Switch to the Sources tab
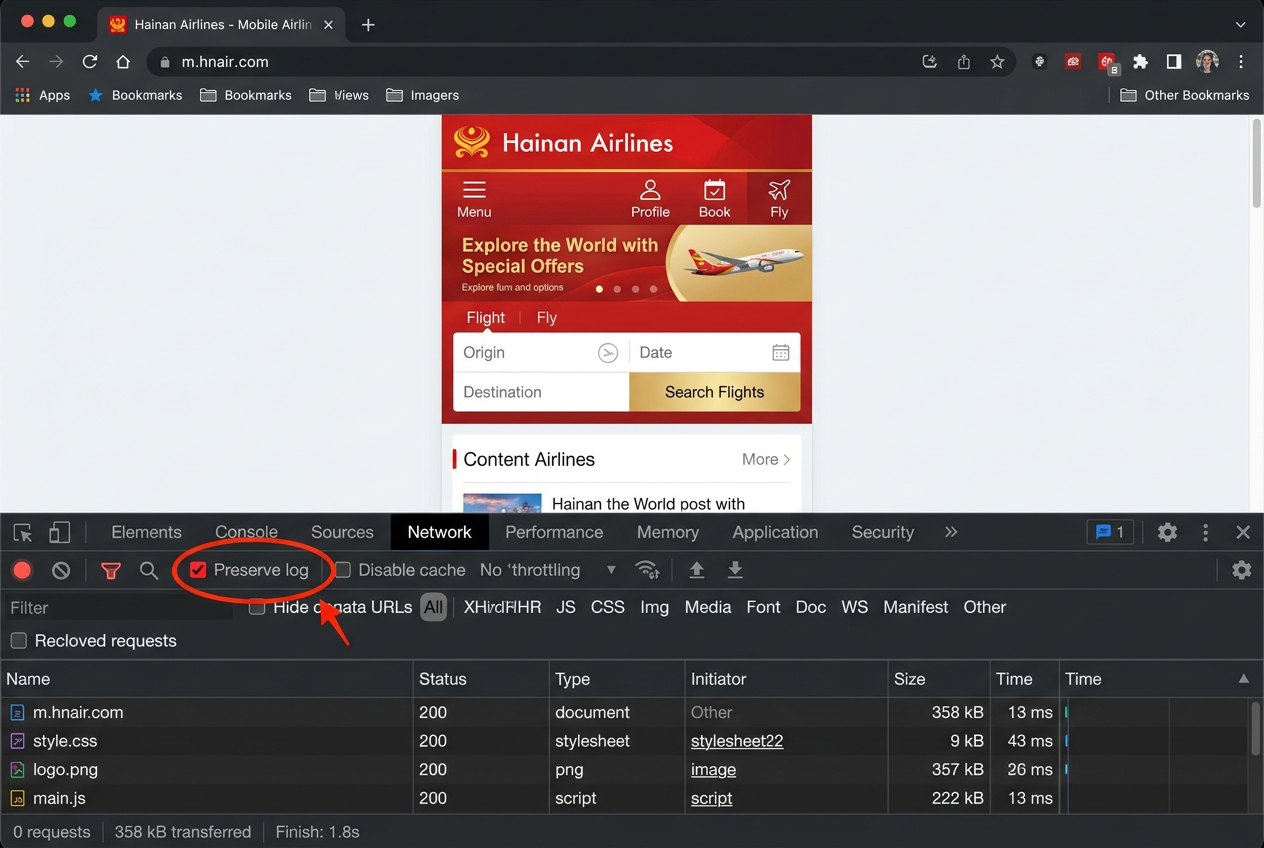 342,533
